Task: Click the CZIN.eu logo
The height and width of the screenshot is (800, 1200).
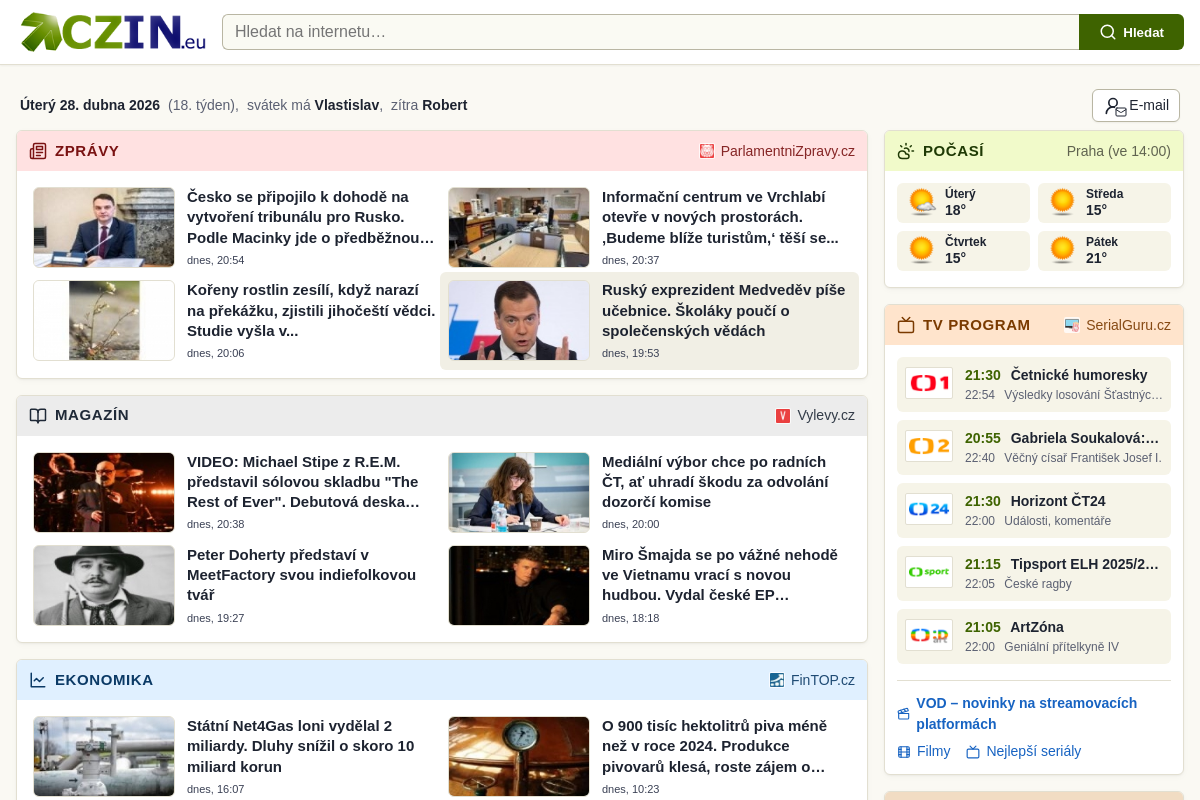Action: point(113,32)
